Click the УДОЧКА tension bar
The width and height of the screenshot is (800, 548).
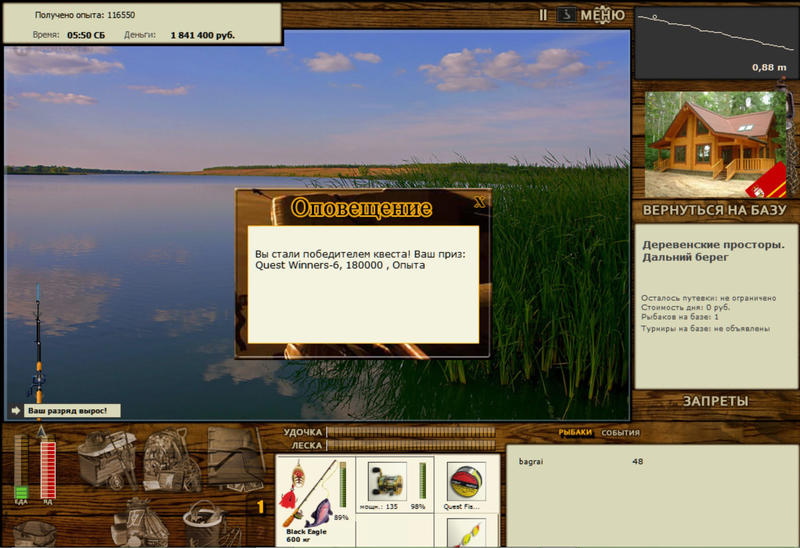pos(411,432)
